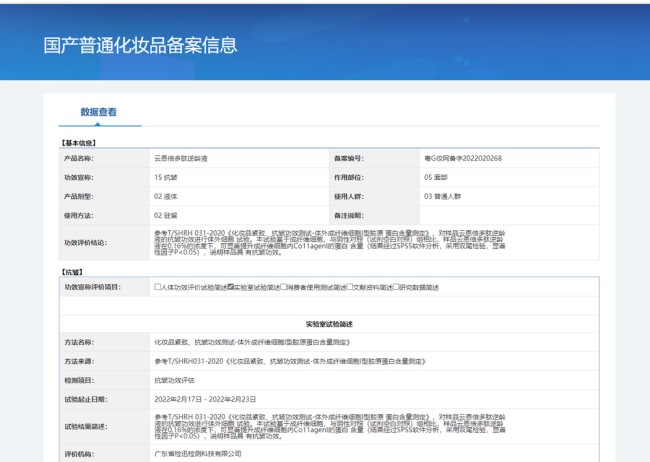650x462 pixels.
Task: Click the 作用部位 value 05 面部
Action: 436,177
